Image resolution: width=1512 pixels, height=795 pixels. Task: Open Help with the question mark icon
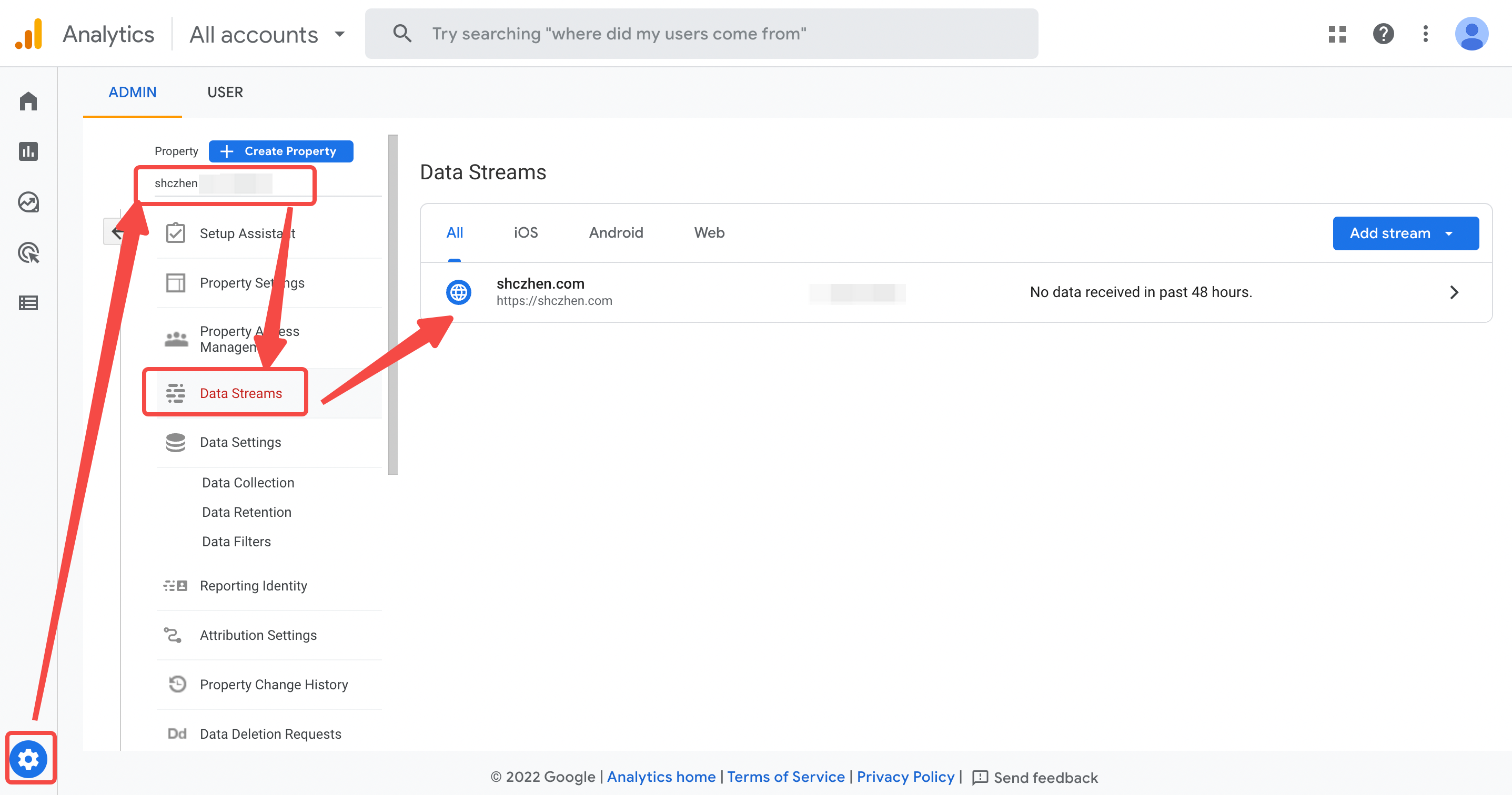pyautogui.click(x=1384, y=34)
